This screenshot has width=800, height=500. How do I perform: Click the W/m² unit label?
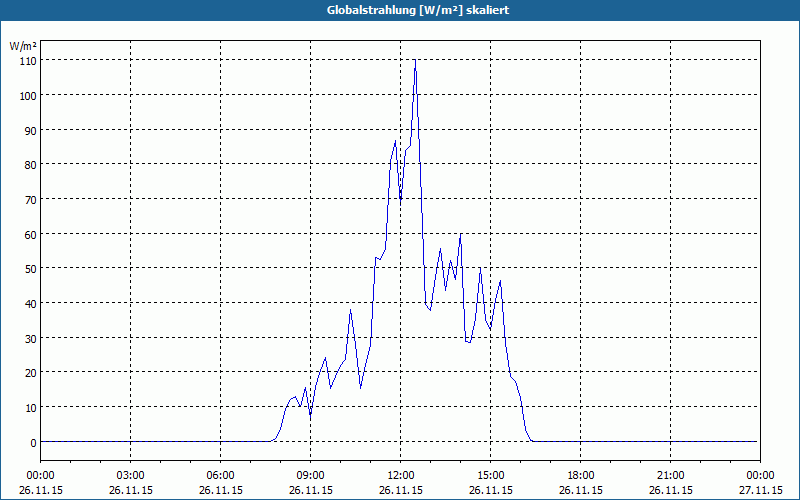coord(23,46)
